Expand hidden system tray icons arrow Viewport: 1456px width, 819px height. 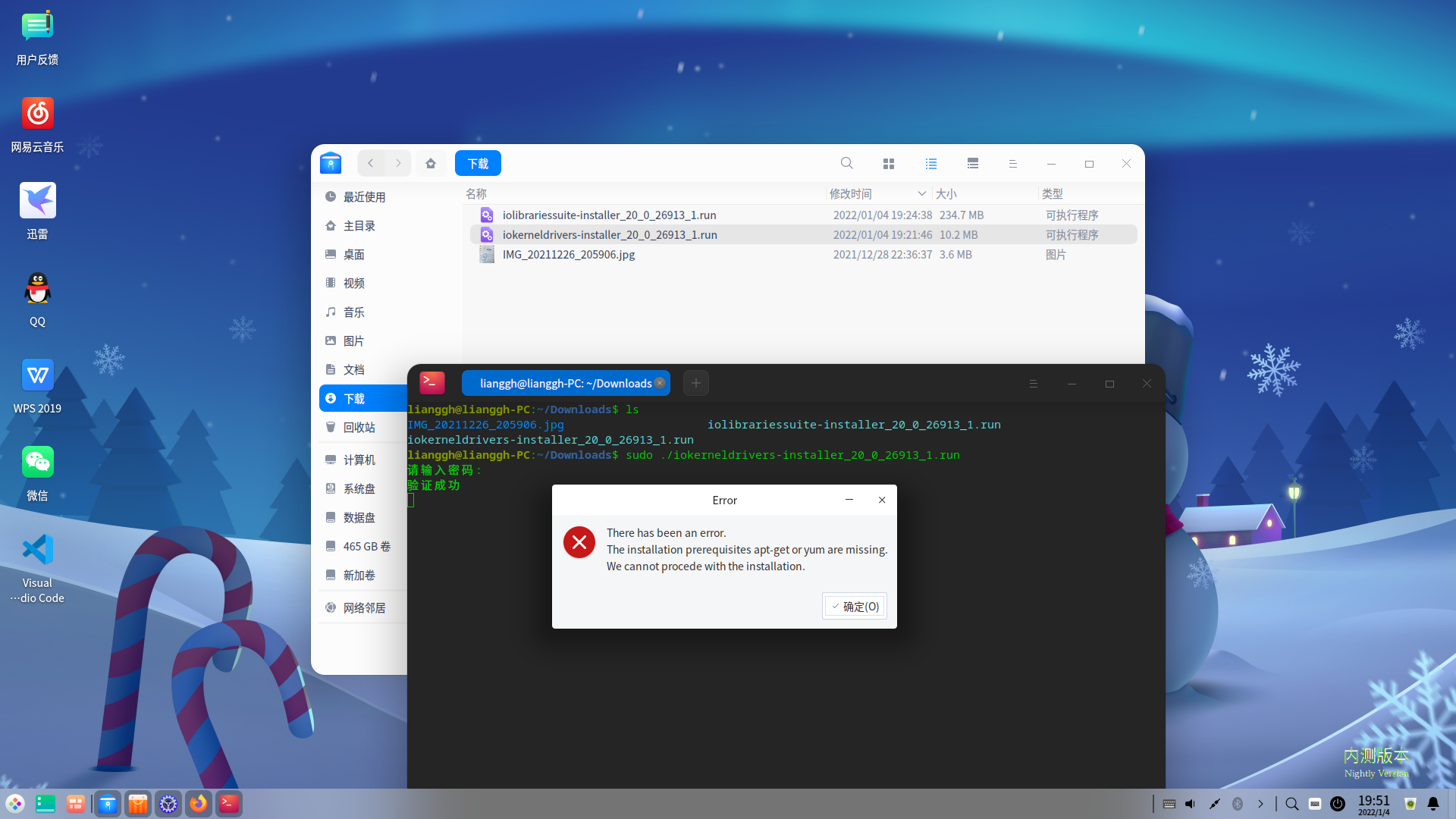(1260, 804)
